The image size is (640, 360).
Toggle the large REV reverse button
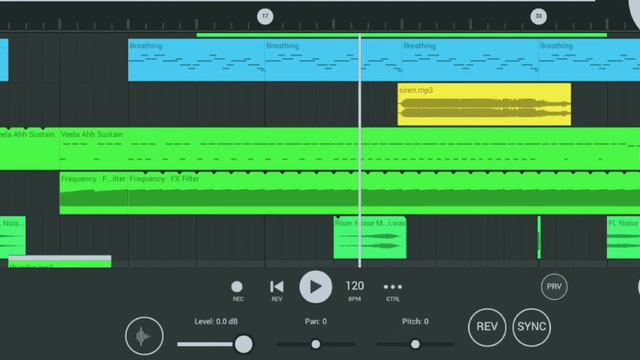[x=487, y=327]
